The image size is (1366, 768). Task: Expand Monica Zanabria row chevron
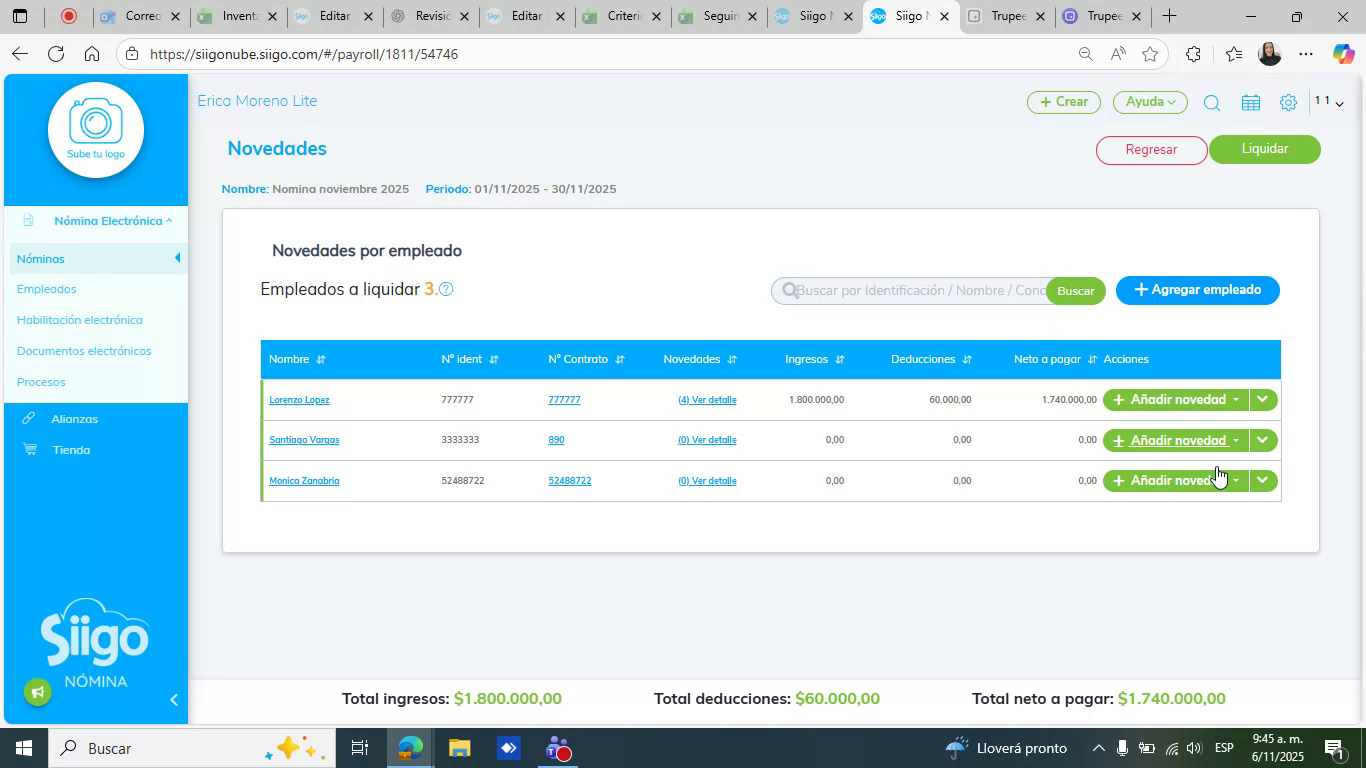click(x=1263, y=481)
